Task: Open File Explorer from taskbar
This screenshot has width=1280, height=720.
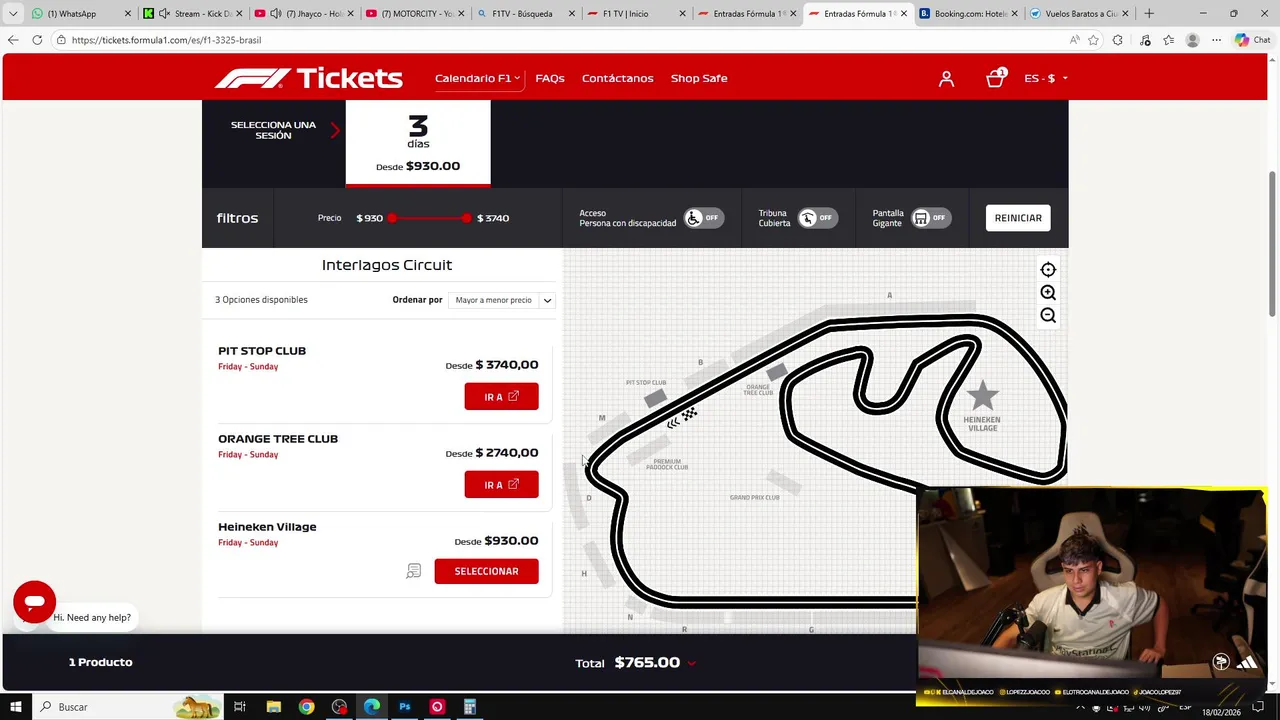Action: [x=273, y=707]
